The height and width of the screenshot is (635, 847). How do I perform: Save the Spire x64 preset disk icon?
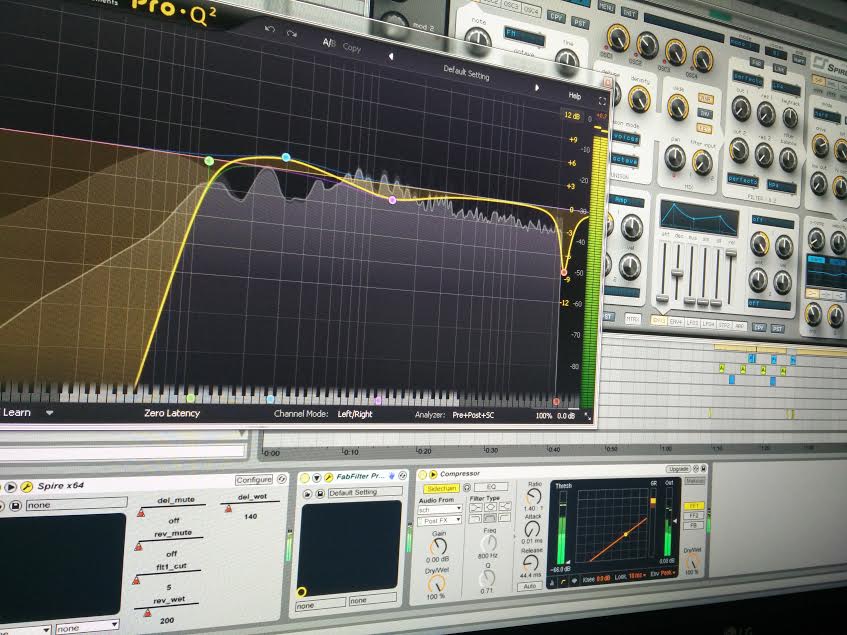[x=15, y=505]
